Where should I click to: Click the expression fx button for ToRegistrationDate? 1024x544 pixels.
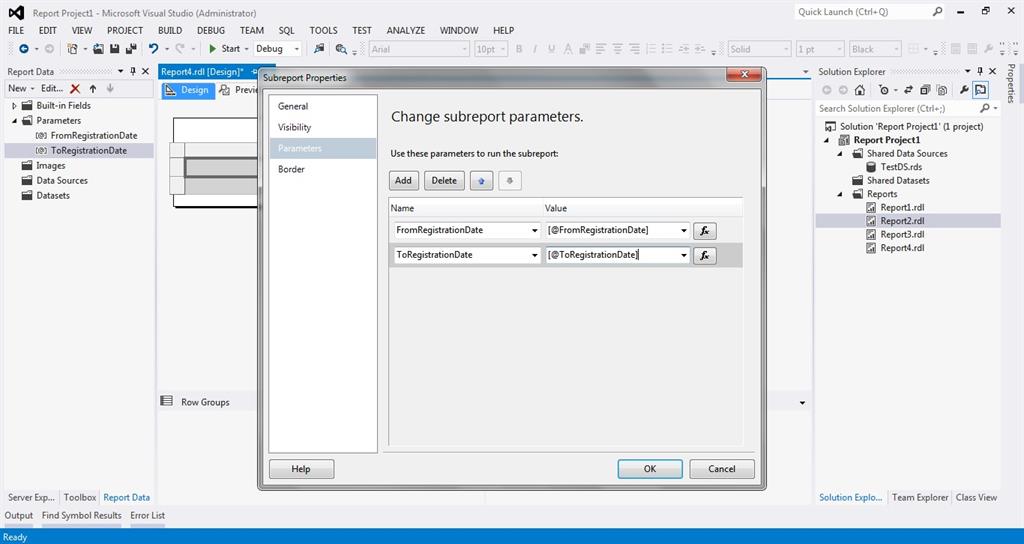705,255
